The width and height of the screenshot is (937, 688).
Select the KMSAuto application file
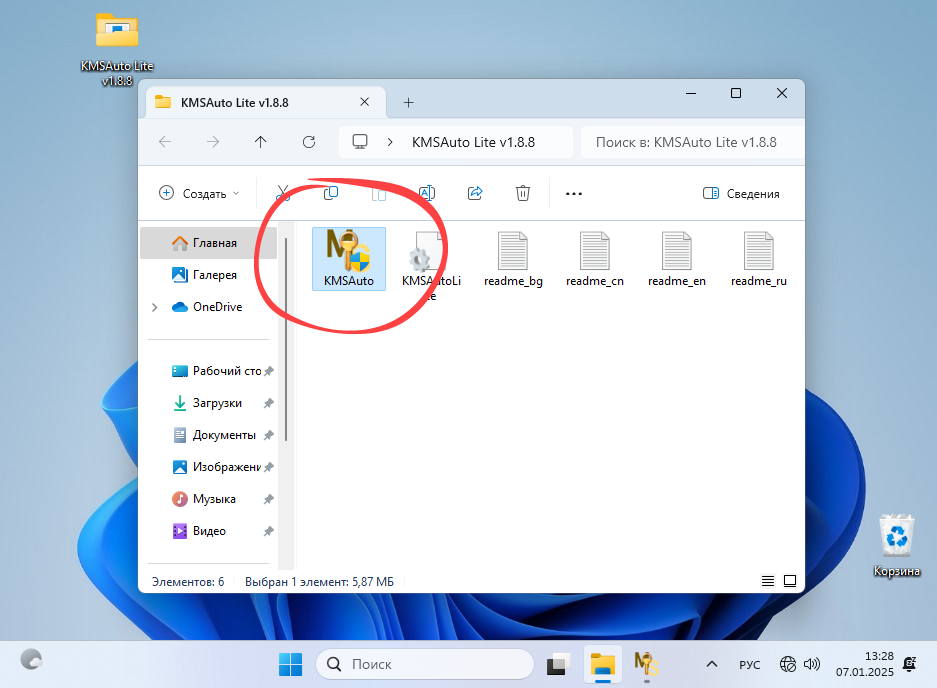click(x=348, y=257)
